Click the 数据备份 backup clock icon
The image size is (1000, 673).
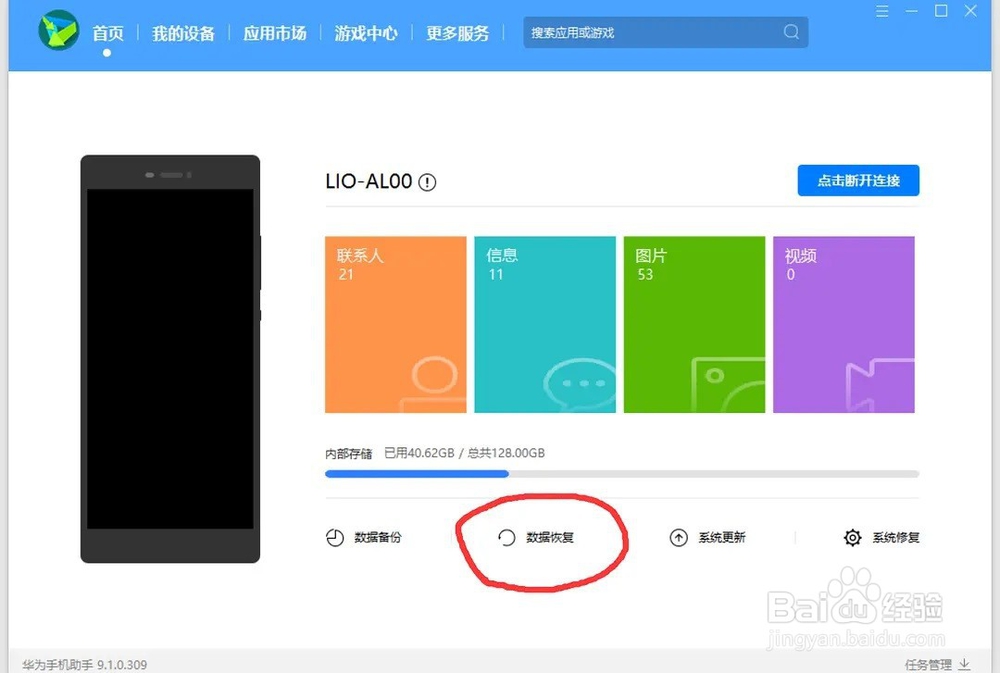pyautogui.click(x=335, y=538)
